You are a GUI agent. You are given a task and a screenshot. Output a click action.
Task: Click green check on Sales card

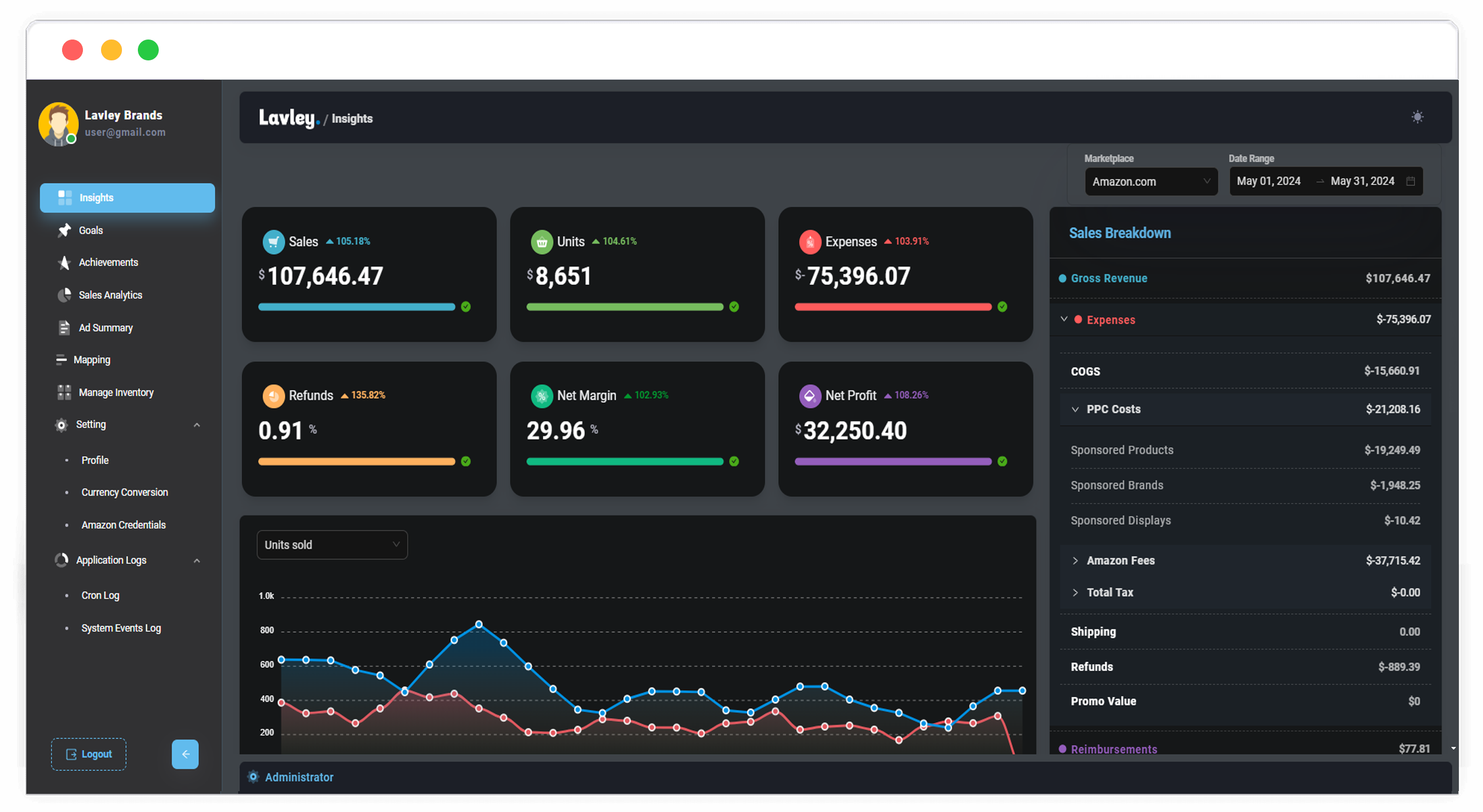466,307
